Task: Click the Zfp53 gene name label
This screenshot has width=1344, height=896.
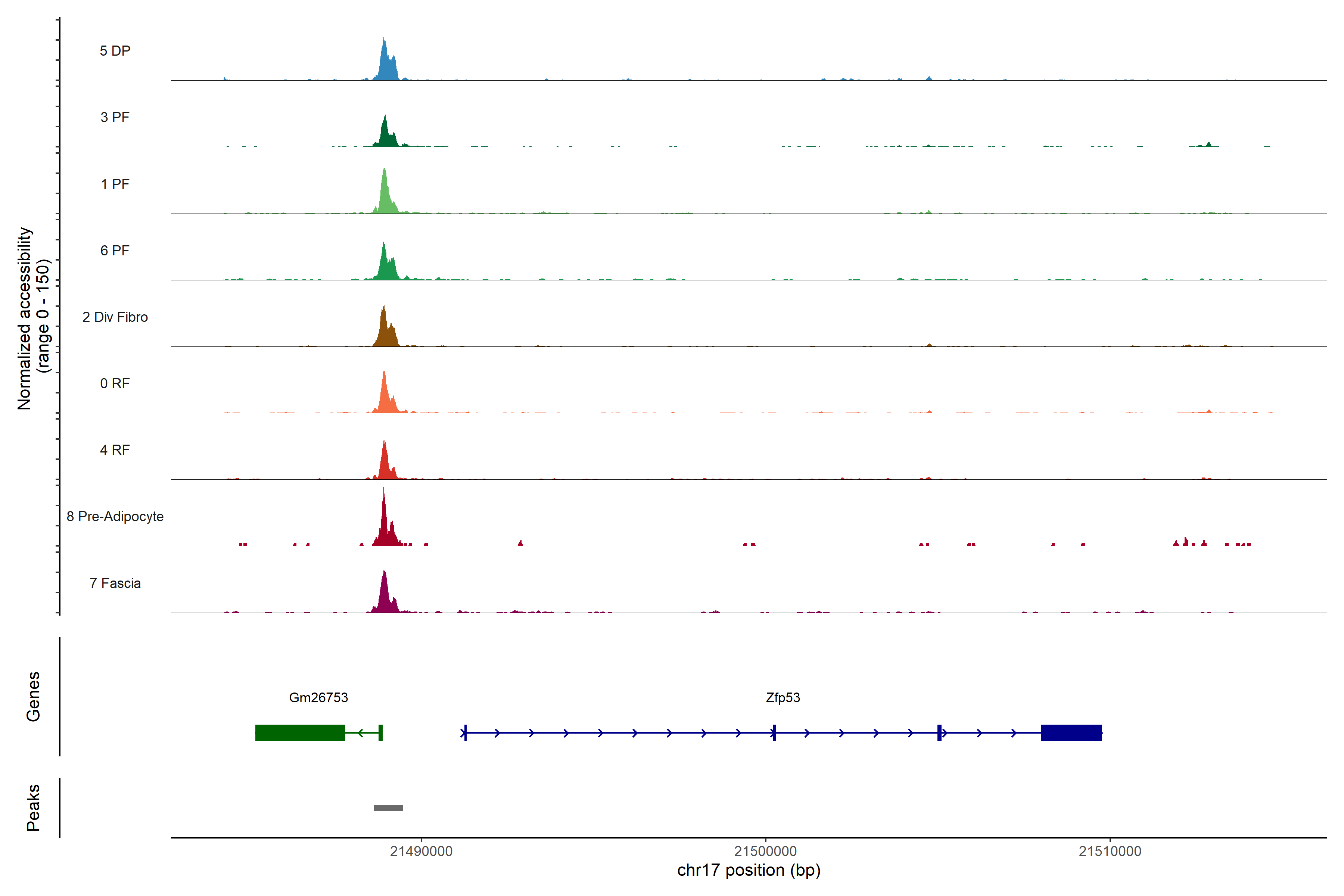Action: coord(783,698)
